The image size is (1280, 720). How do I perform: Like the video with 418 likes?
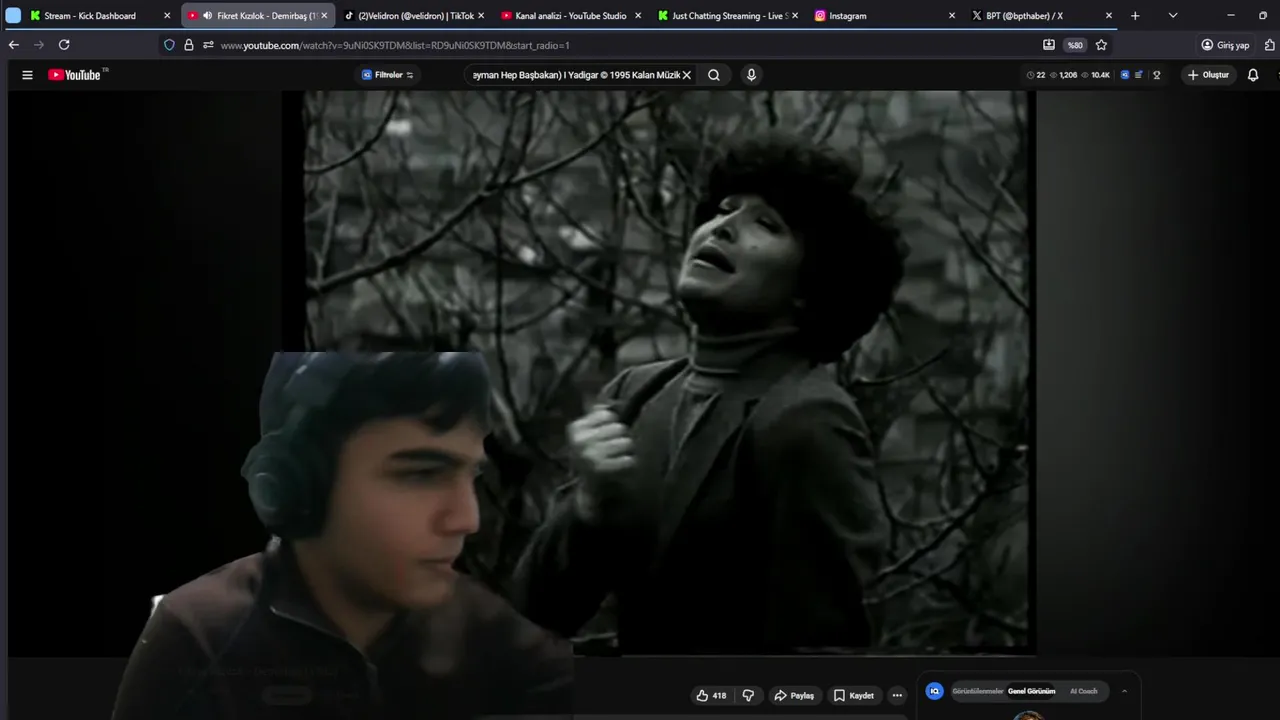[711, 695]
